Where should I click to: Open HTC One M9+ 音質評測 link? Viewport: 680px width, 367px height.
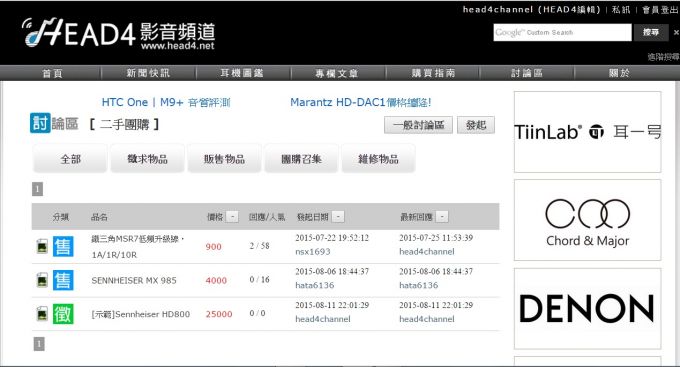(x=166, y=102)
